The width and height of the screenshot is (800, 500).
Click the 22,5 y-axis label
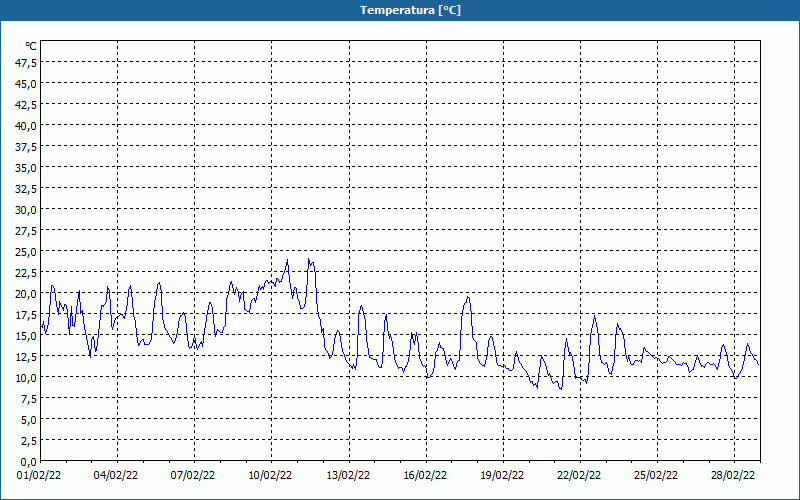(27, 273)
